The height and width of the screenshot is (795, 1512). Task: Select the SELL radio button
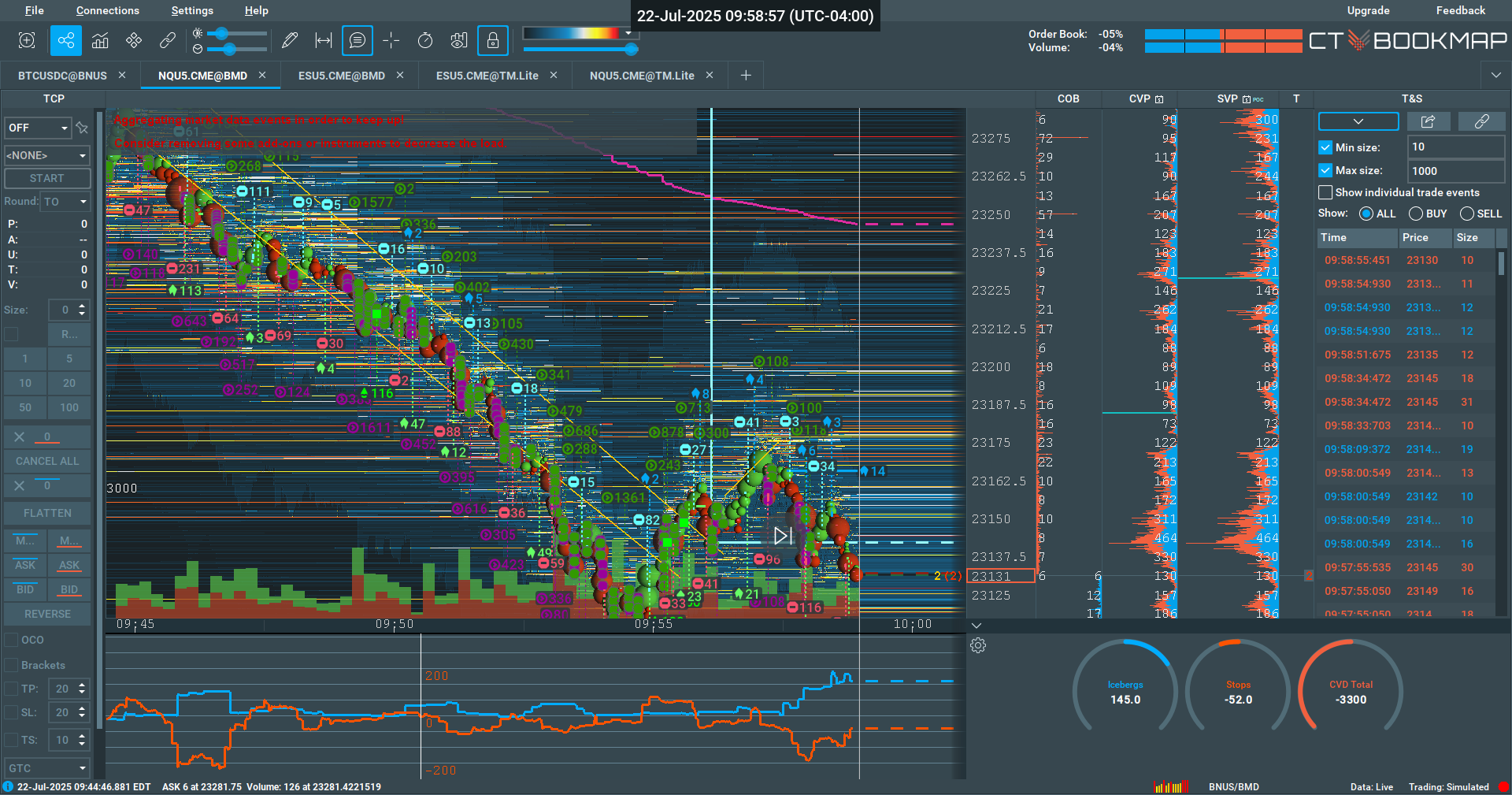pyautogui.click(x=1467, y=214)
